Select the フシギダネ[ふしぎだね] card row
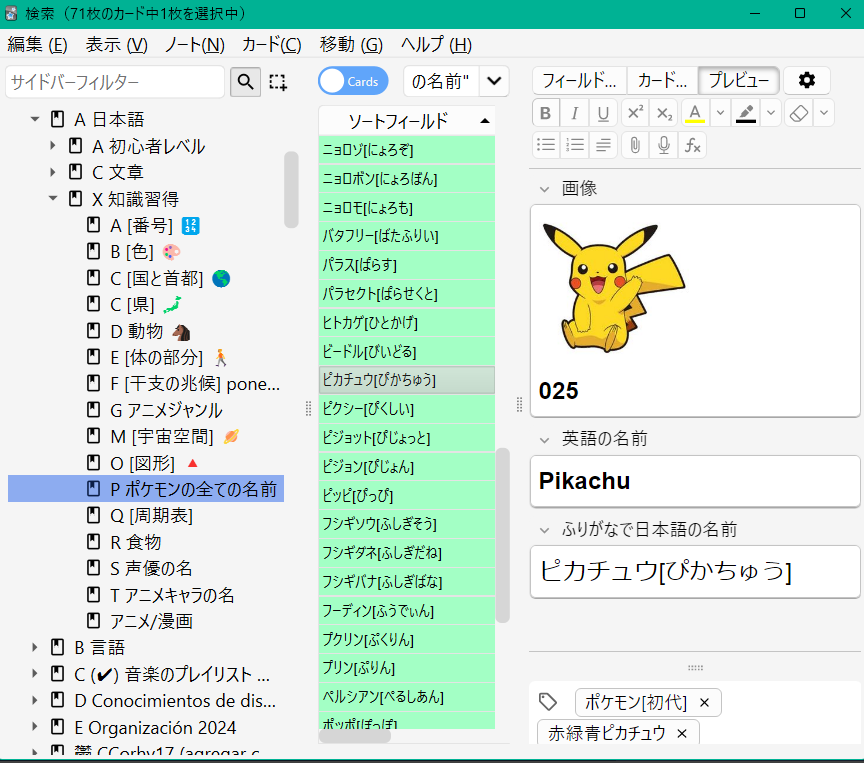864x763 pixels. click(407, 553)
